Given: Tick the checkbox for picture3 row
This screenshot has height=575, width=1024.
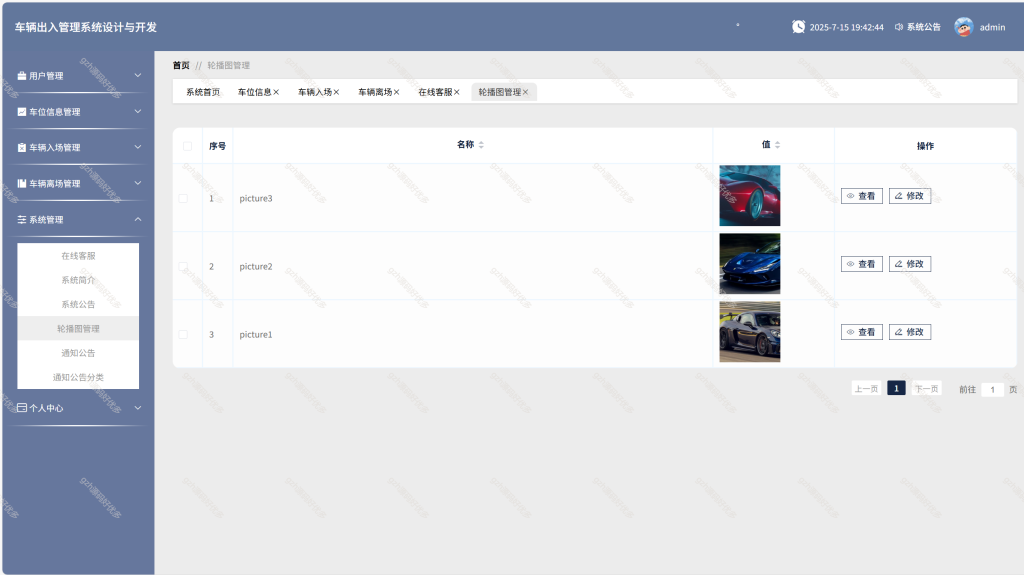Looking at the screenshot, I should [183, 198].
